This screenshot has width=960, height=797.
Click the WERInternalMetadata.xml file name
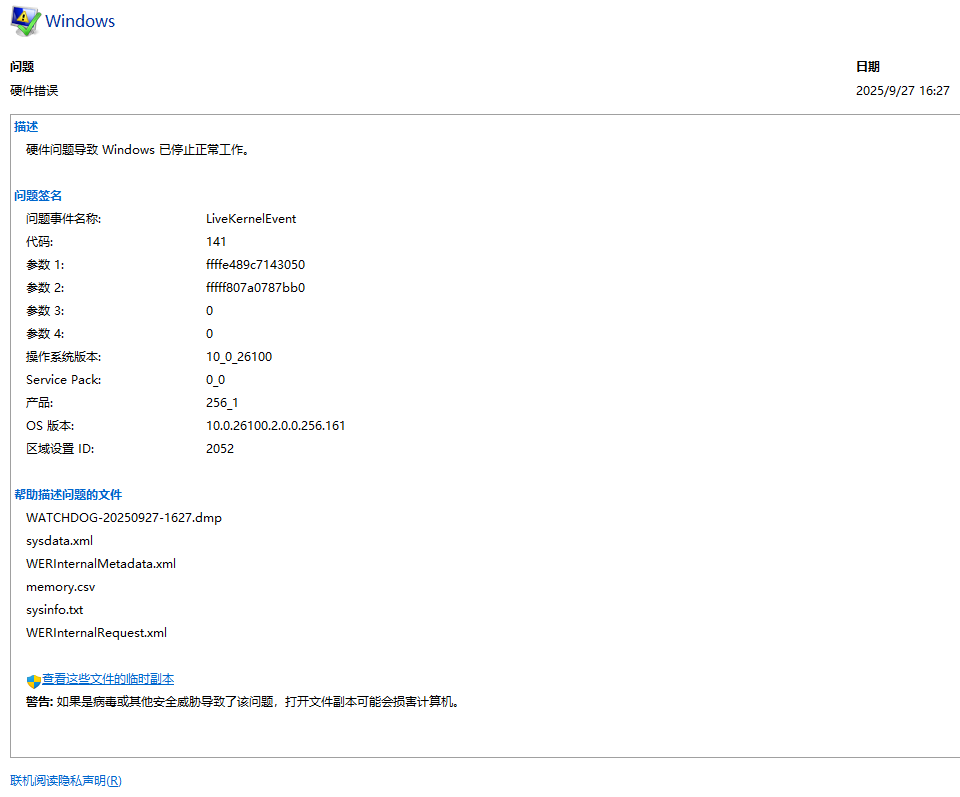click(101, 564)
